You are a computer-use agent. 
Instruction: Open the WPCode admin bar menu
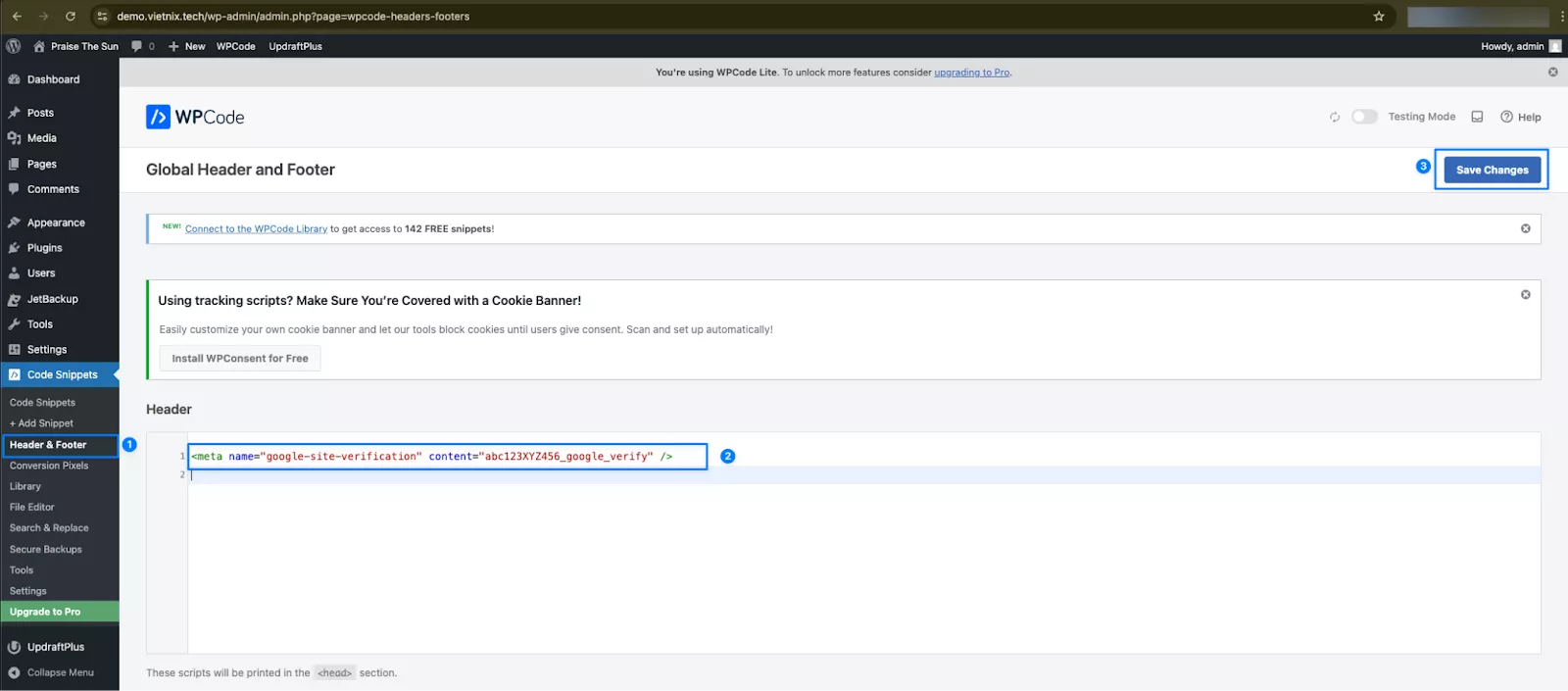[235, 46]
